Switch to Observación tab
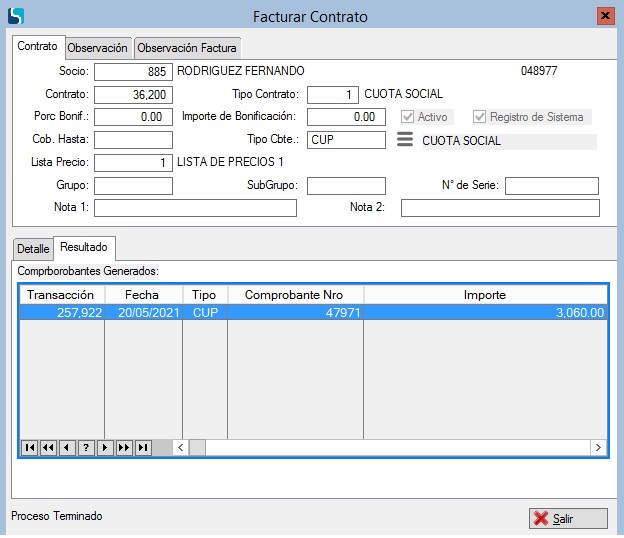Screen dimensions: 624x538 [97, 48]
